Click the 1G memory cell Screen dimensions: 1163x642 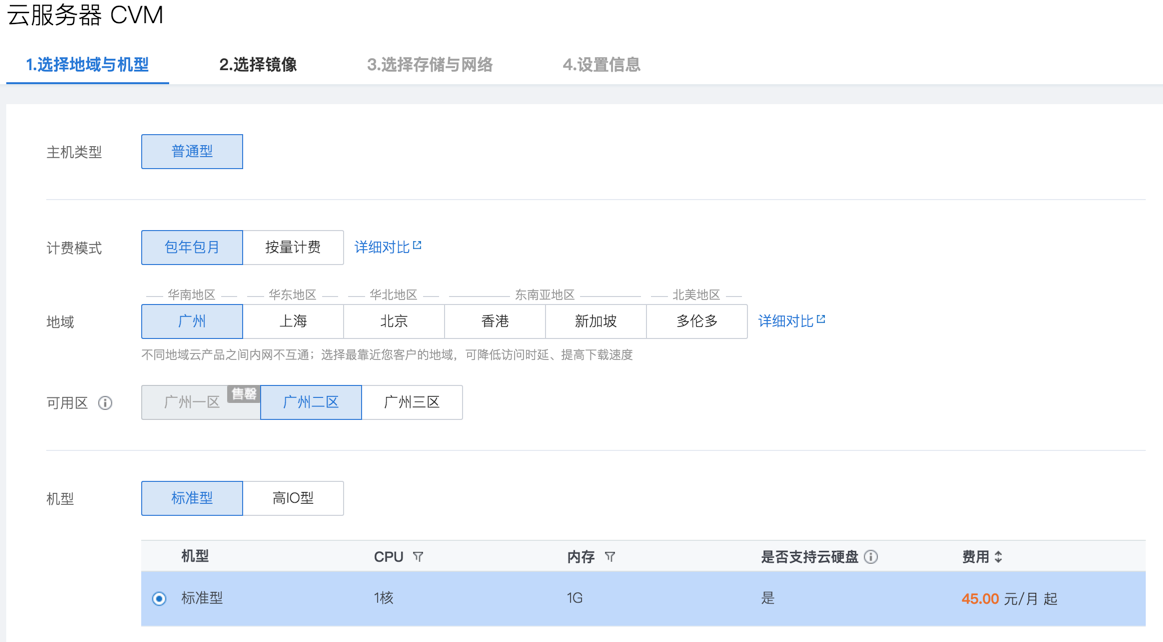pyautogui.click(x=575, y=598)
